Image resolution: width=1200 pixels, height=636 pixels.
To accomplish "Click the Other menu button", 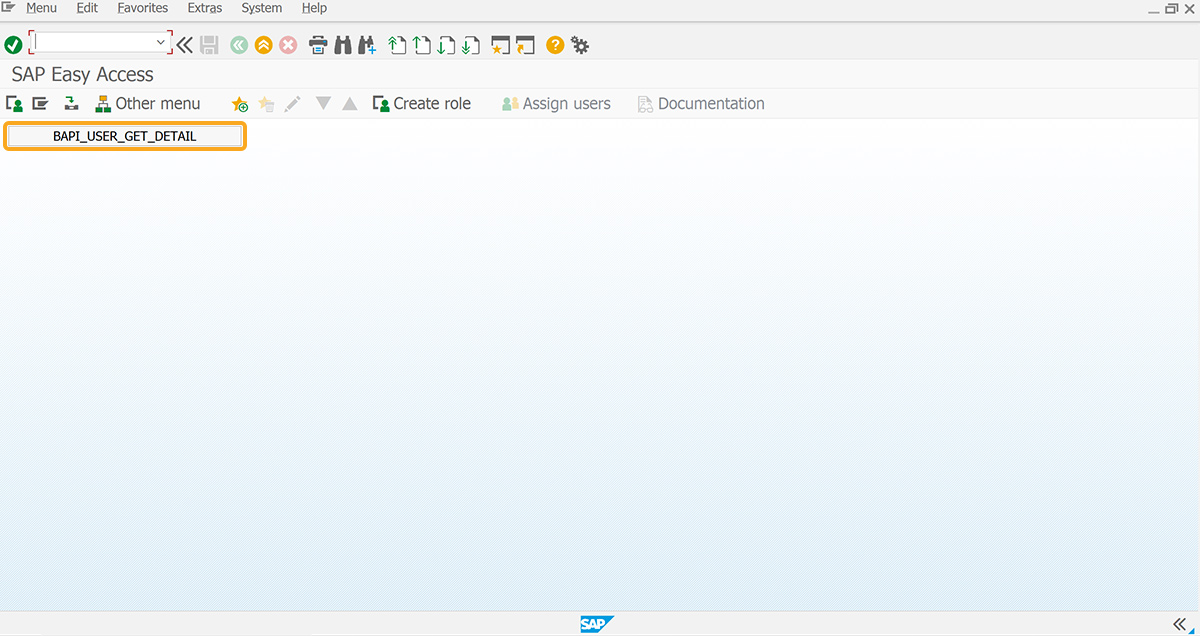I will click(x=147, y=104).
